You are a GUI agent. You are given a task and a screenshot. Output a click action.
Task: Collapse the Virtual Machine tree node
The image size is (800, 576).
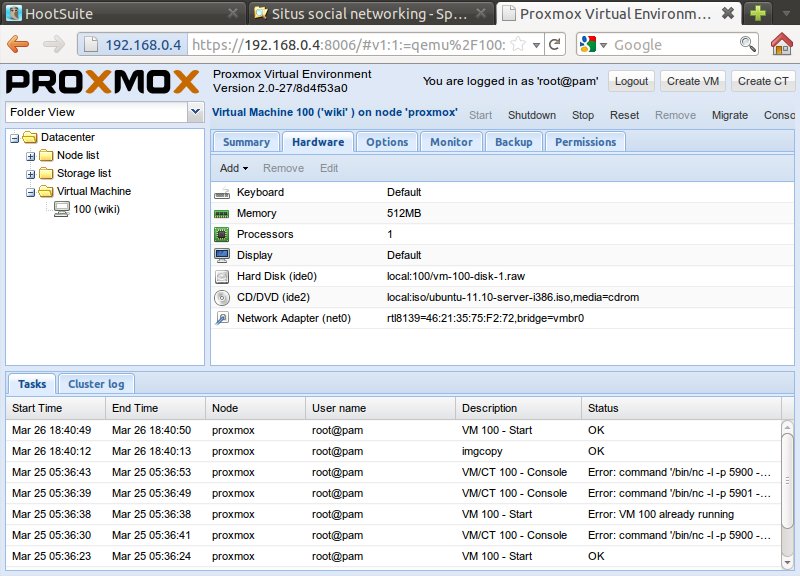coord(31,192)
